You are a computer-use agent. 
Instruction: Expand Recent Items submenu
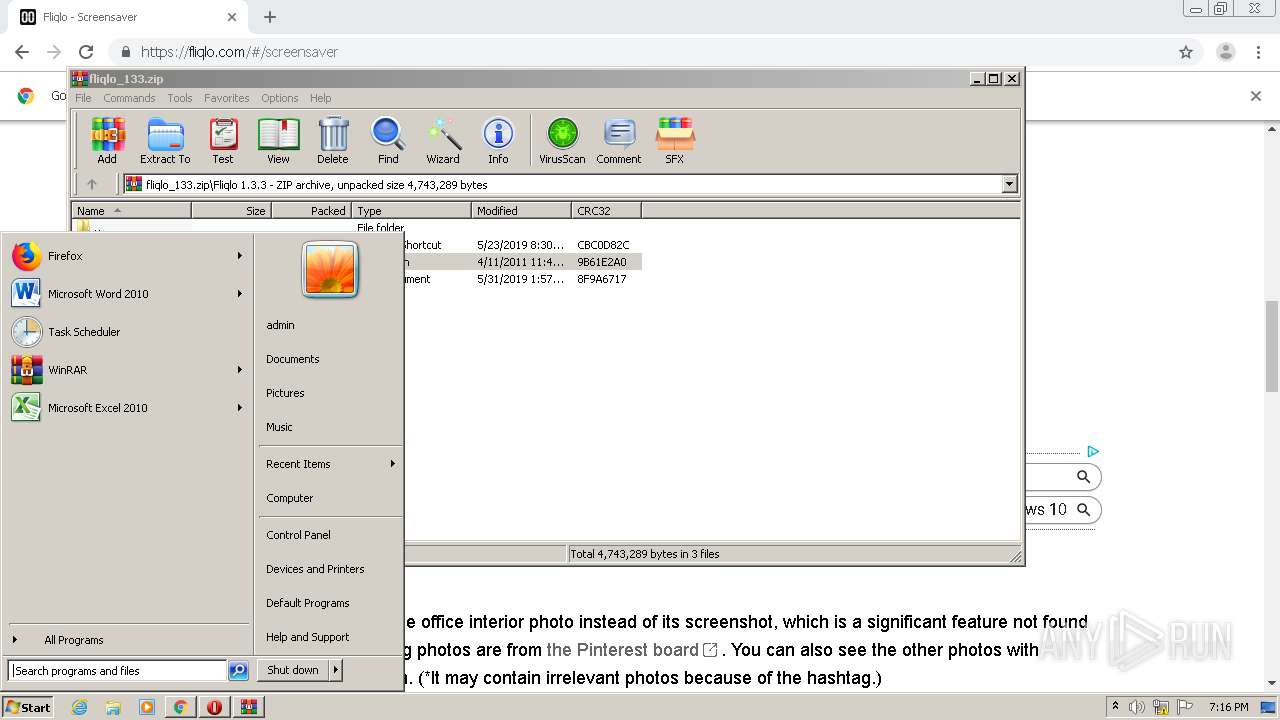(393, 464)
